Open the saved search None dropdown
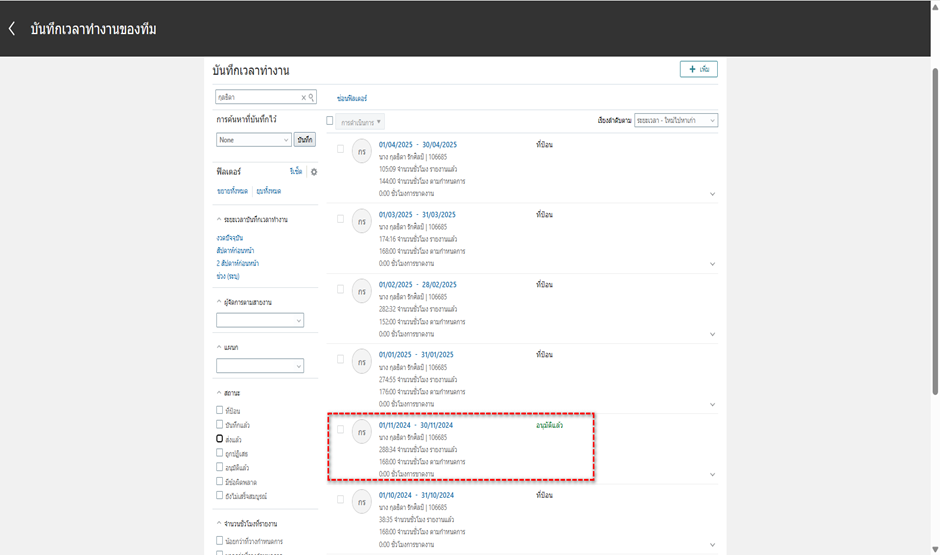The height and width of the screenshot is (555, 940). (x=253, y=140)
